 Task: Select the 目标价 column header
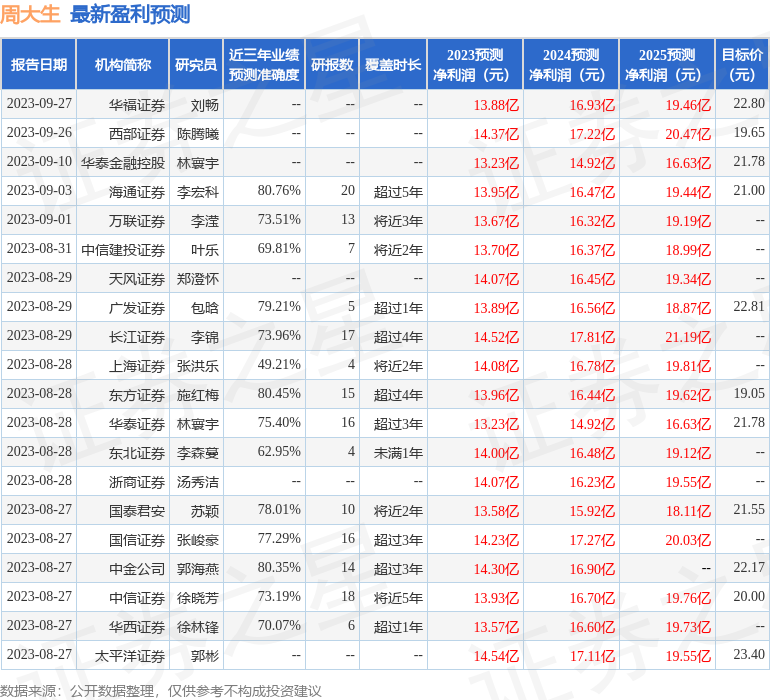click(742, 65)
